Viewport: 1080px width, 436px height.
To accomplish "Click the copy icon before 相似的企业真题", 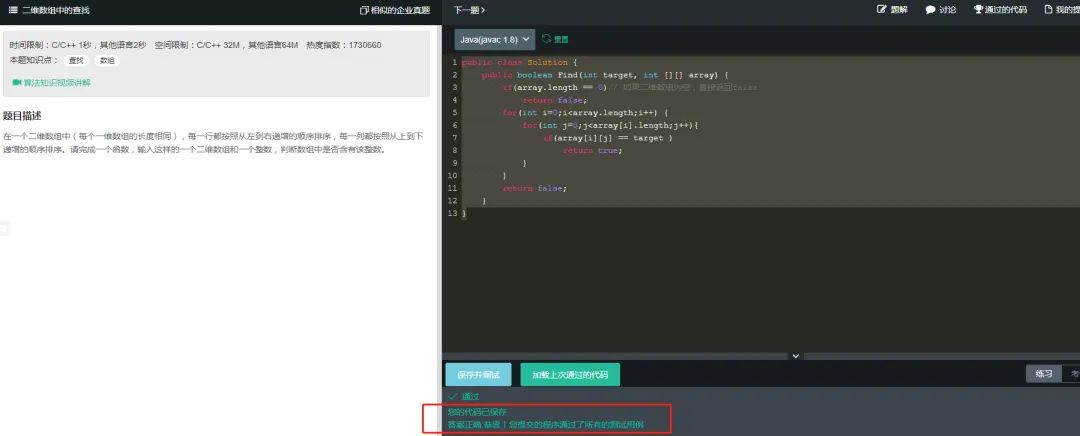I will [x=364, y=10].
